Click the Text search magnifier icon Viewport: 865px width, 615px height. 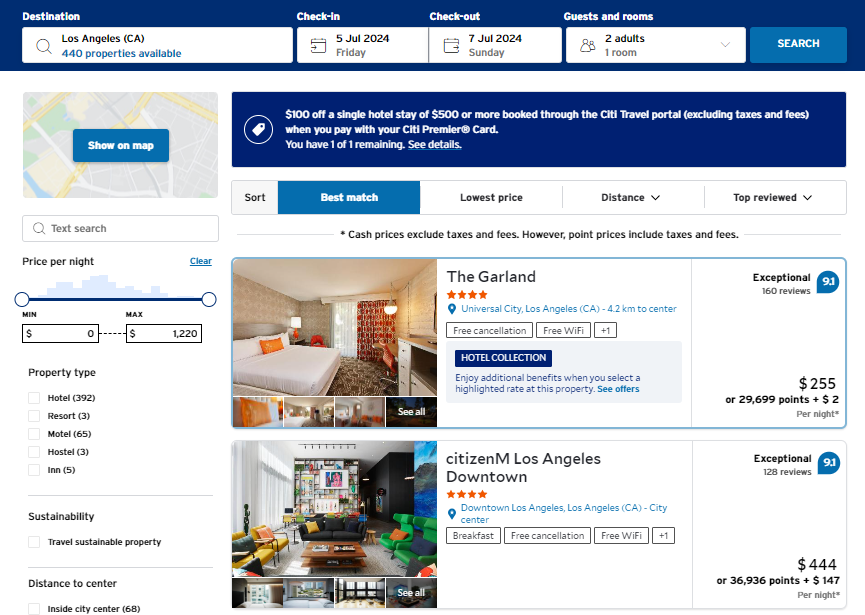pyautogui.click(x=39, y=228)
